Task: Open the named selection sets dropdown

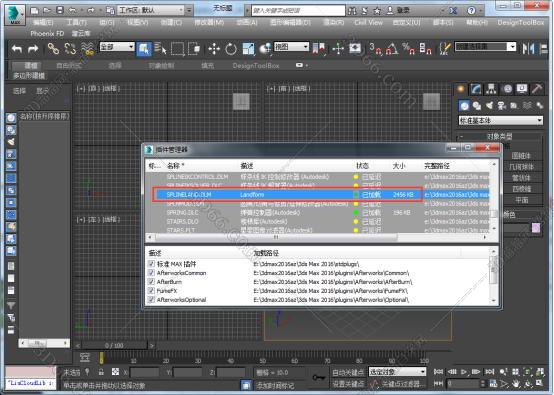Action: (485, 47)
